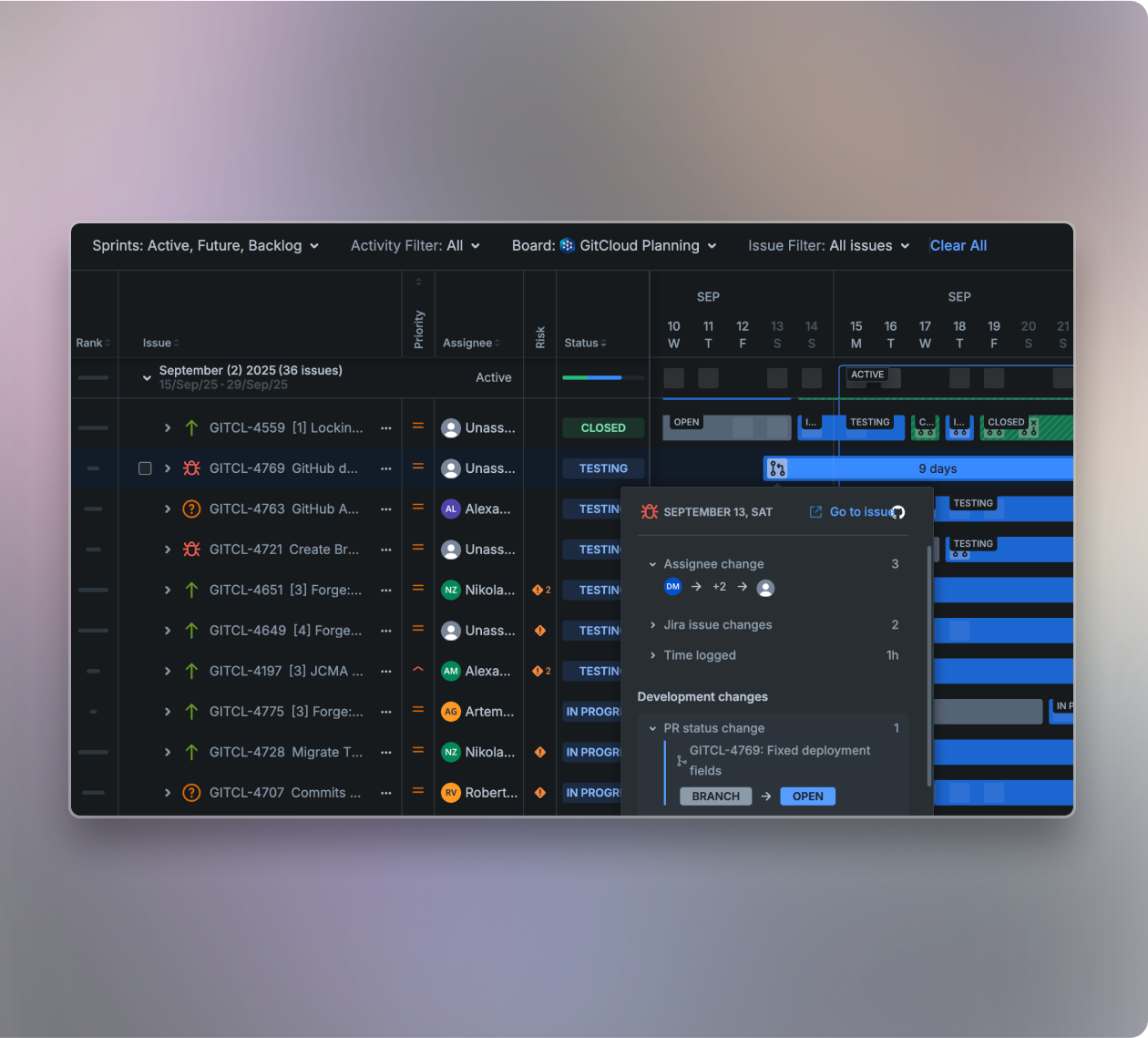Open the three-dot menu for GITCL-4559
The image size is (1148, 1038).
click(386, 428)
